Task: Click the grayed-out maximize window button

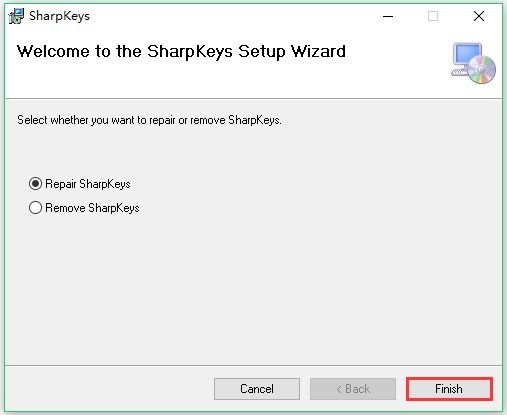Action: coord(433,16)
